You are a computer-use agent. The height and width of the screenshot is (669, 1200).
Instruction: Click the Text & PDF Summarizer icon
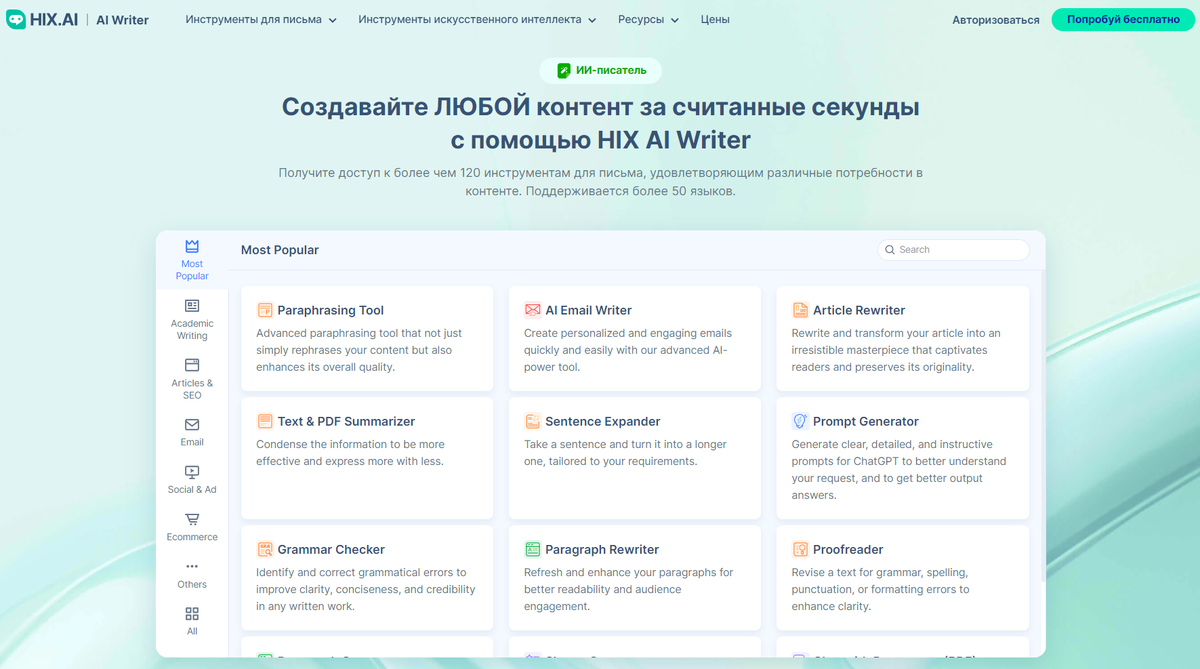tap(265, 421)
